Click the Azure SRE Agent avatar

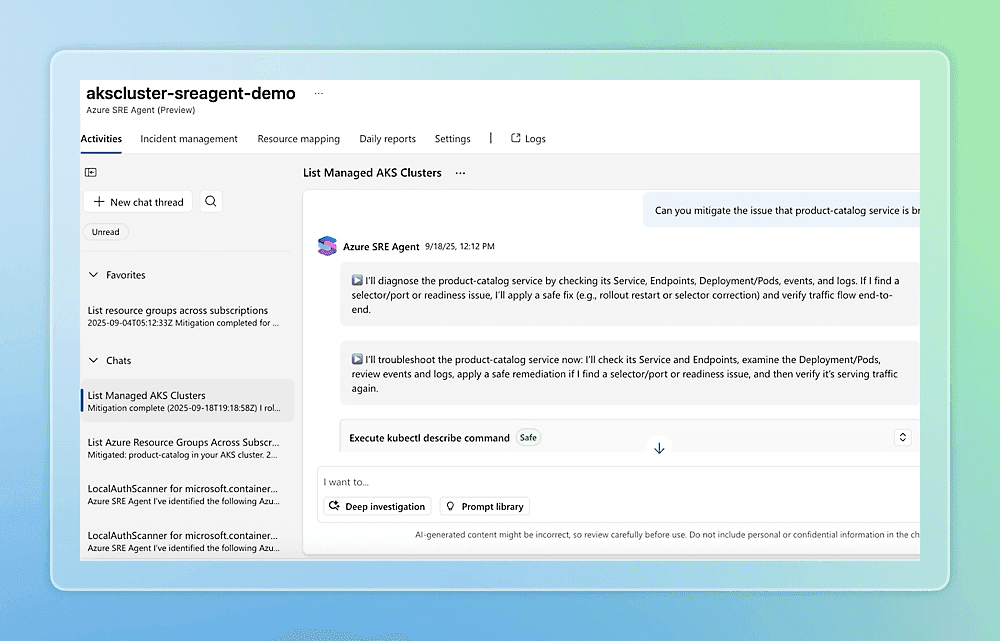[327, 245]
